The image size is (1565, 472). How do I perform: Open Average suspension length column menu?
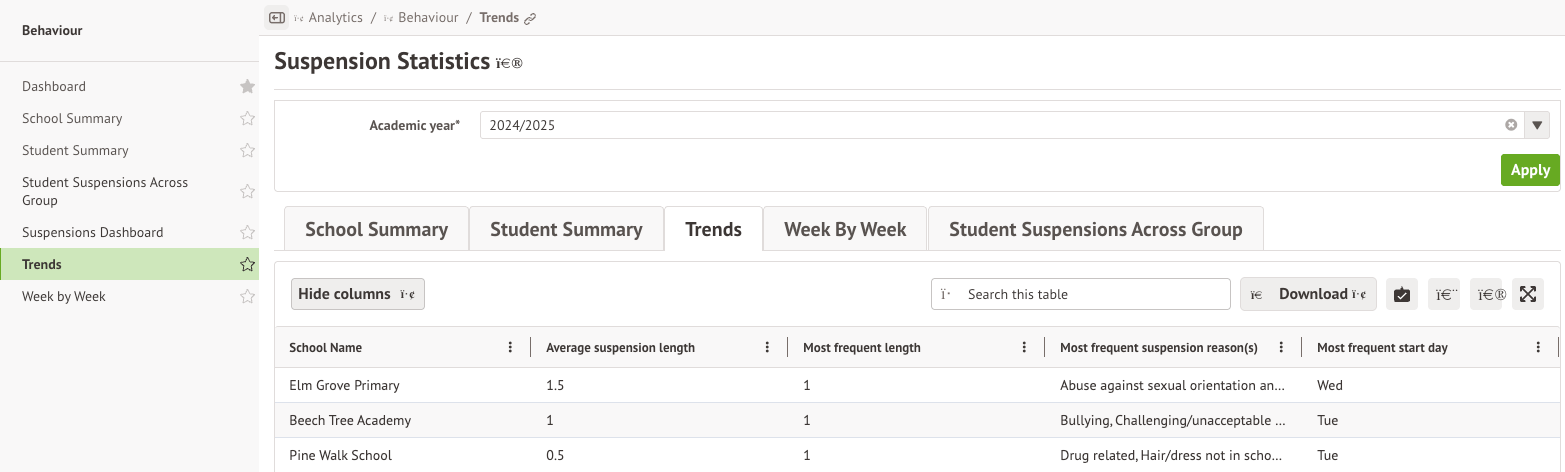pyautogui.click(x=767, y=348)
